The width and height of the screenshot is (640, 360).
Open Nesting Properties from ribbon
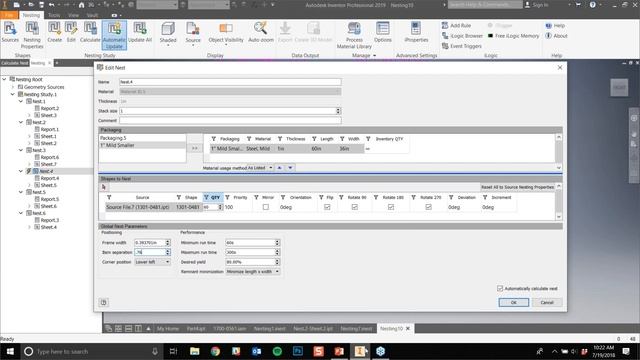coord(32,36)
